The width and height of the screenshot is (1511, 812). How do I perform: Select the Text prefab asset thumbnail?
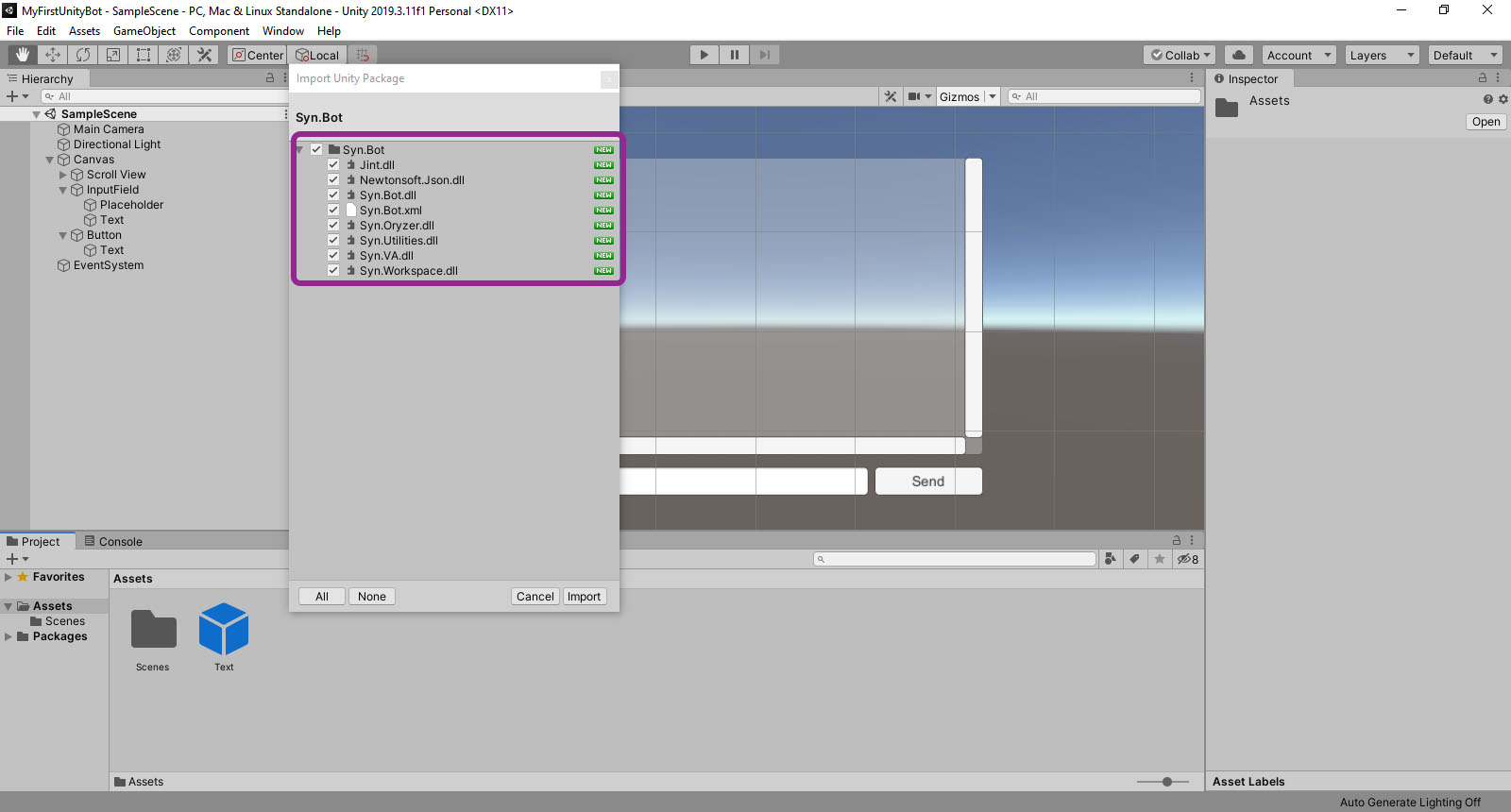(224, 630)
